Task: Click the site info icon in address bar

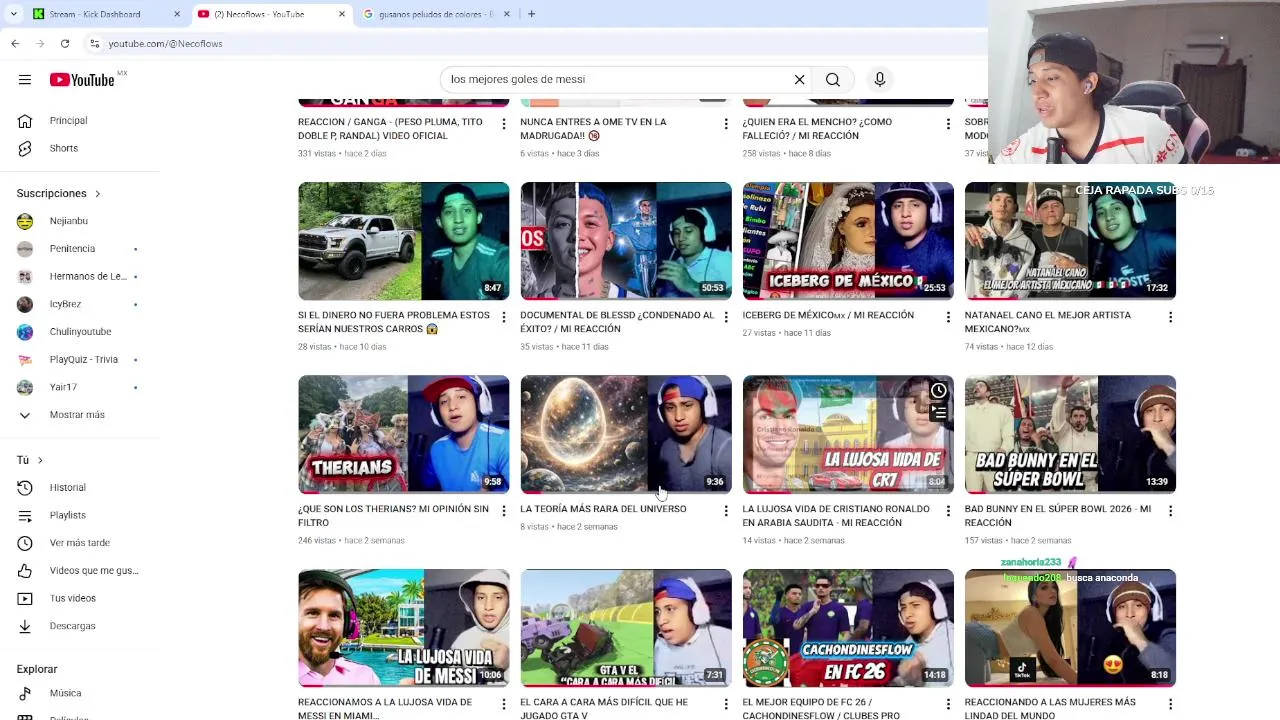Action: [x=95, y=44]
